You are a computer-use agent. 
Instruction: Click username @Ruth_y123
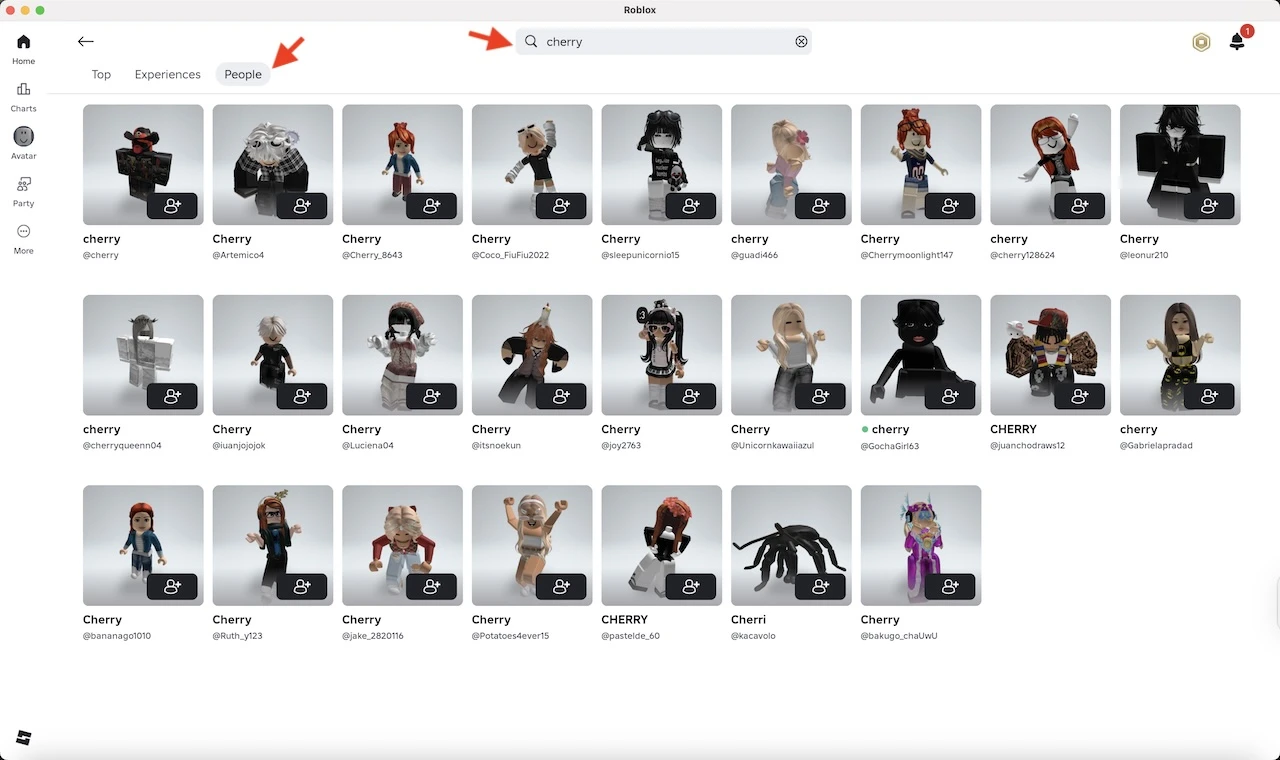(x=238, y=635)
